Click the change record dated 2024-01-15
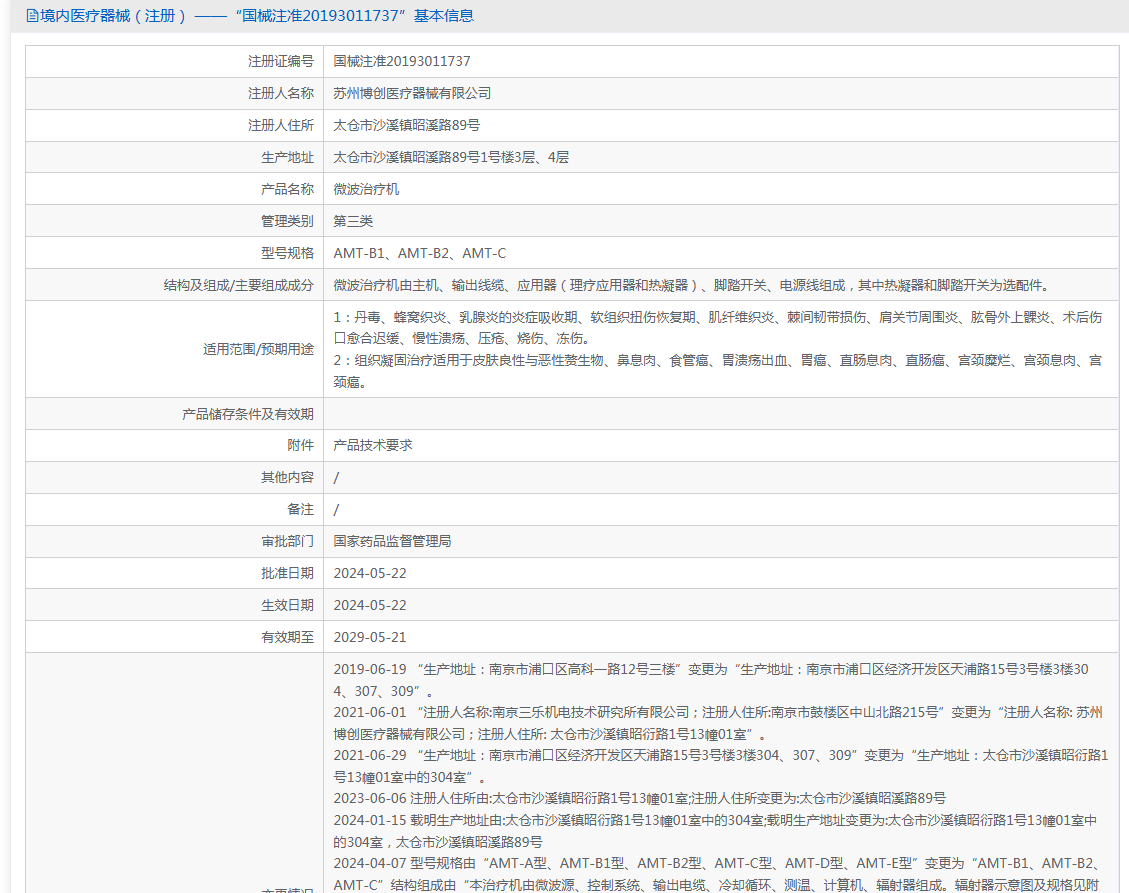 (715, 831)
